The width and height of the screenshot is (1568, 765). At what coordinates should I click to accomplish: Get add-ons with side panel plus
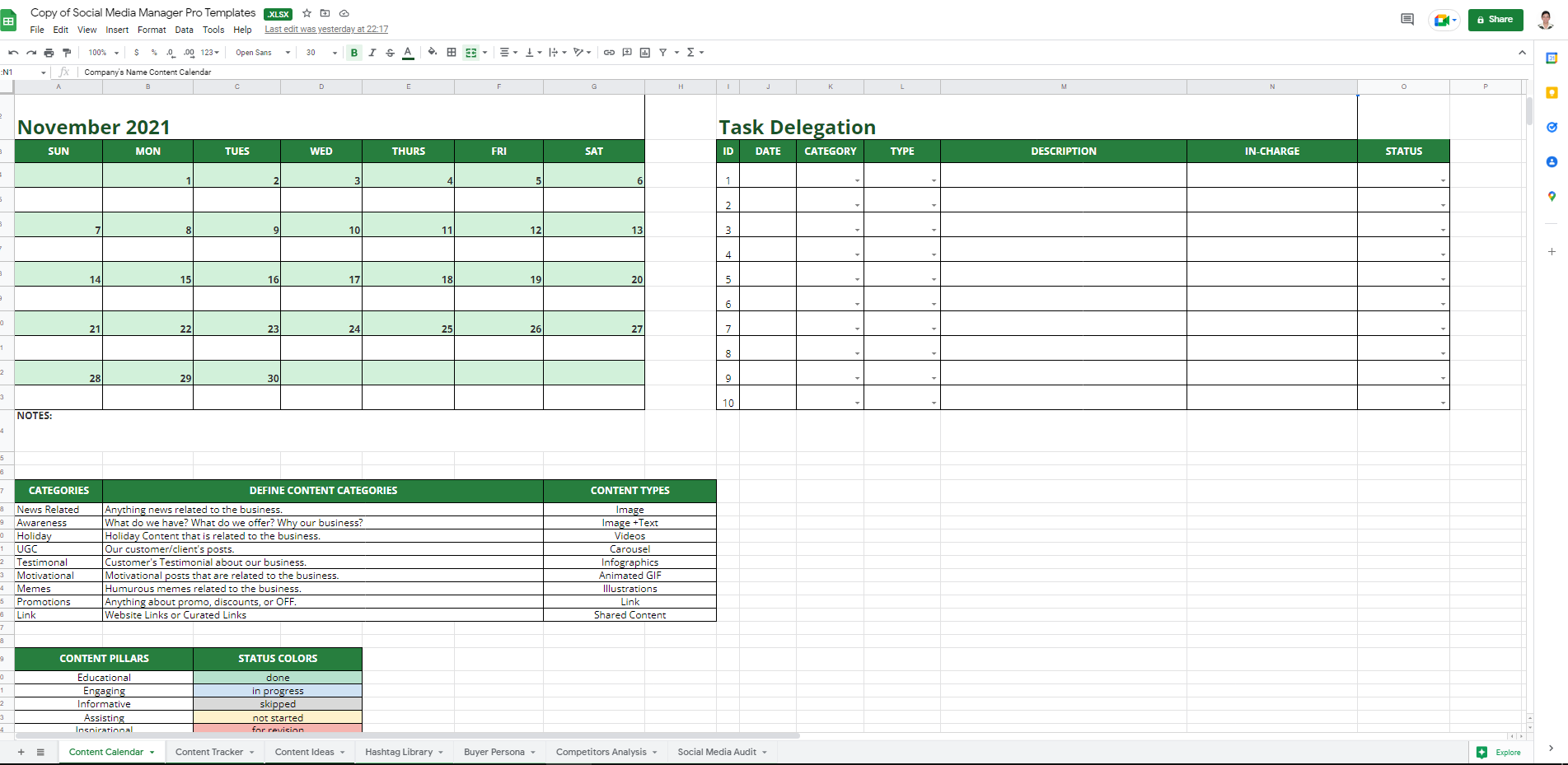tap(1552, 252)
